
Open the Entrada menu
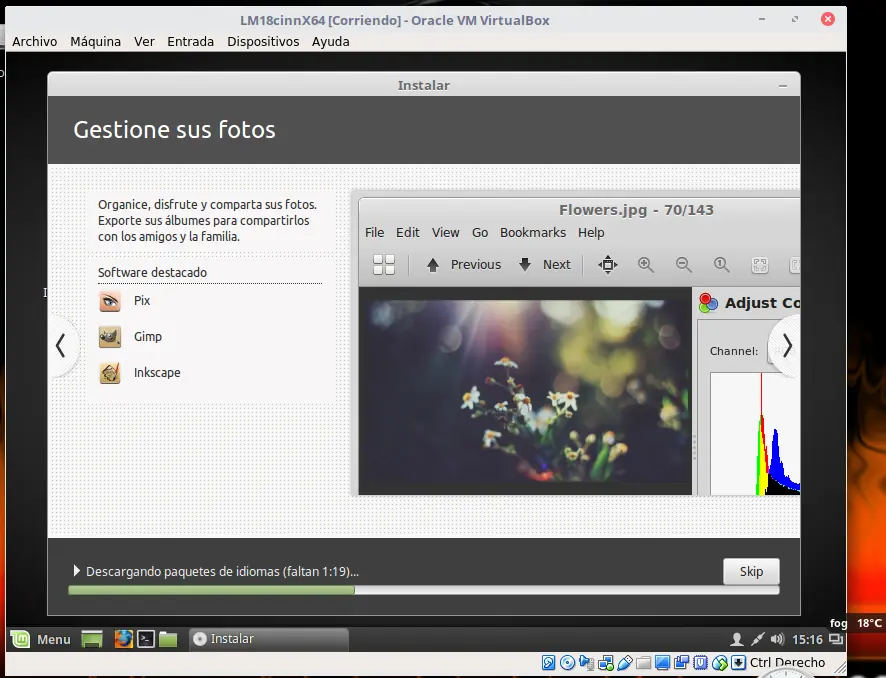tap(190, 42)
